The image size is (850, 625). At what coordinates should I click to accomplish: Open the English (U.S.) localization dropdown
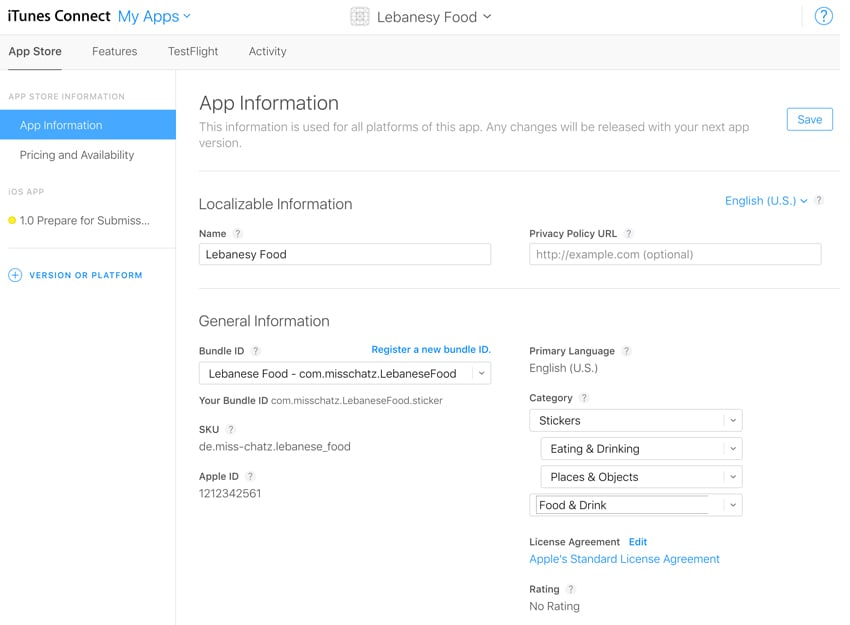pos(766,201)
